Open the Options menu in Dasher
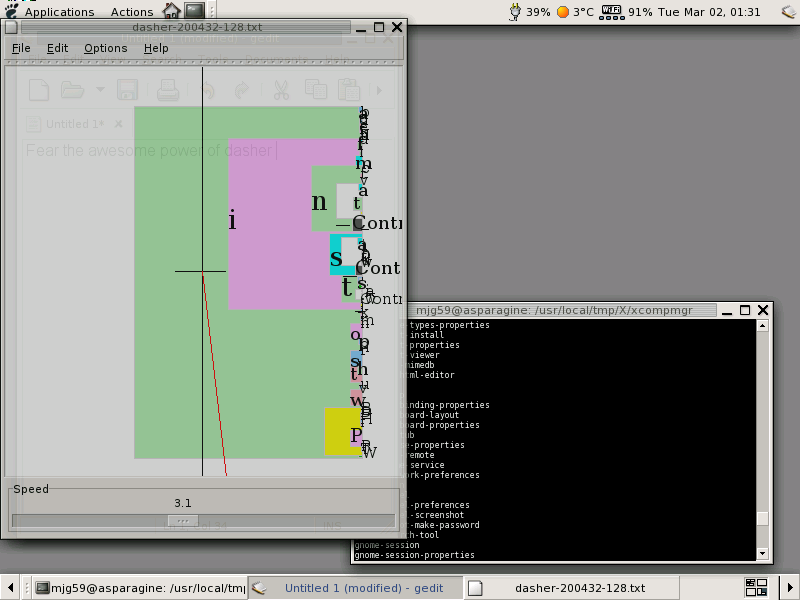The image size is (800, 600). click(x=106, y=48)
